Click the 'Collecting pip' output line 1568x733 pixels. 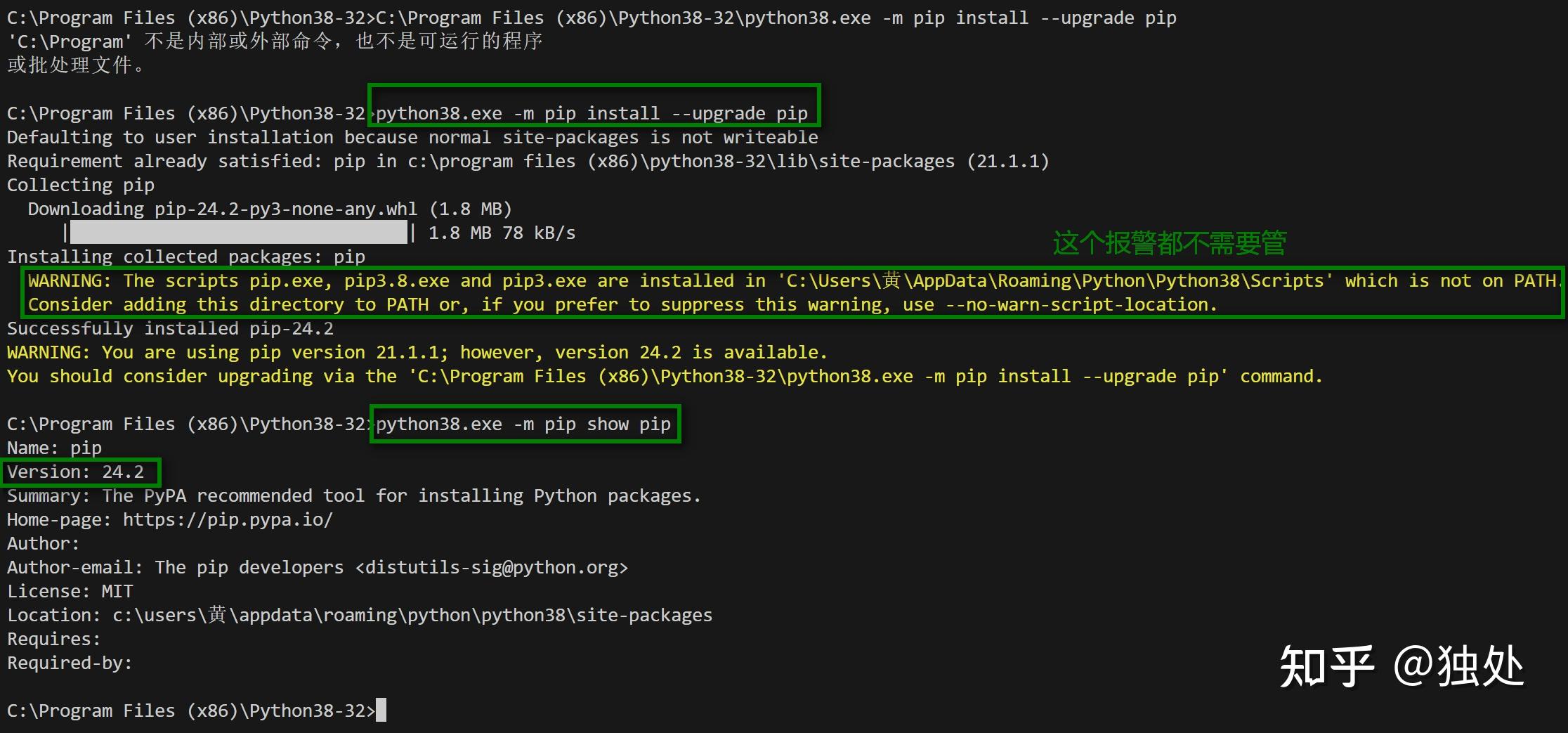80,186
